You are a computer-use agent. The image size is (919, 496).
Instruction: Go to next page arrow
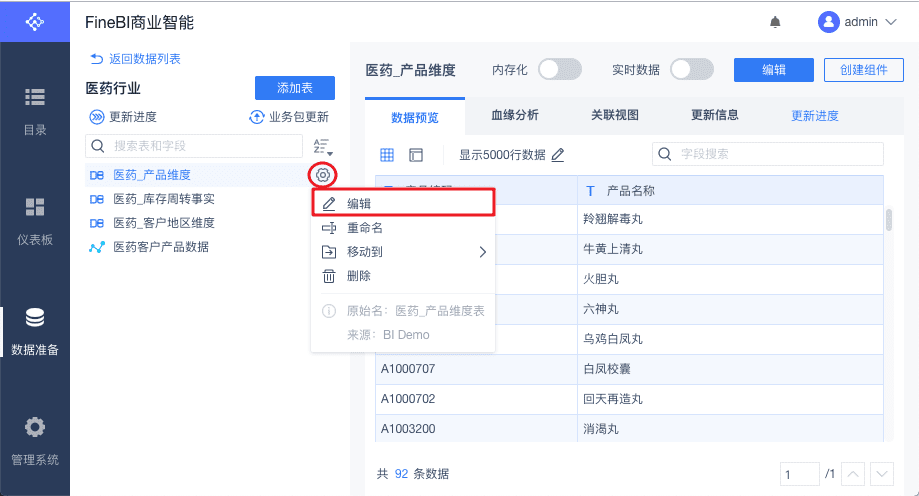(881, 474)
